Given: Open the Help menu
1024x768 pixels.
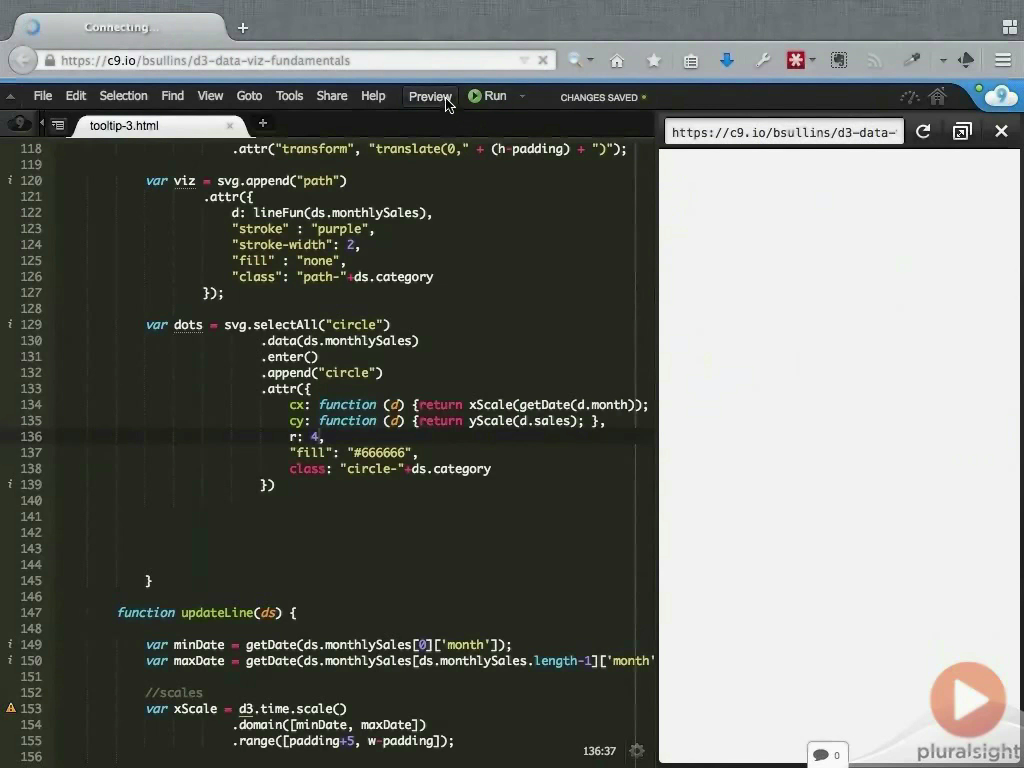Looking at the screenshot, I should click(373, 96).
